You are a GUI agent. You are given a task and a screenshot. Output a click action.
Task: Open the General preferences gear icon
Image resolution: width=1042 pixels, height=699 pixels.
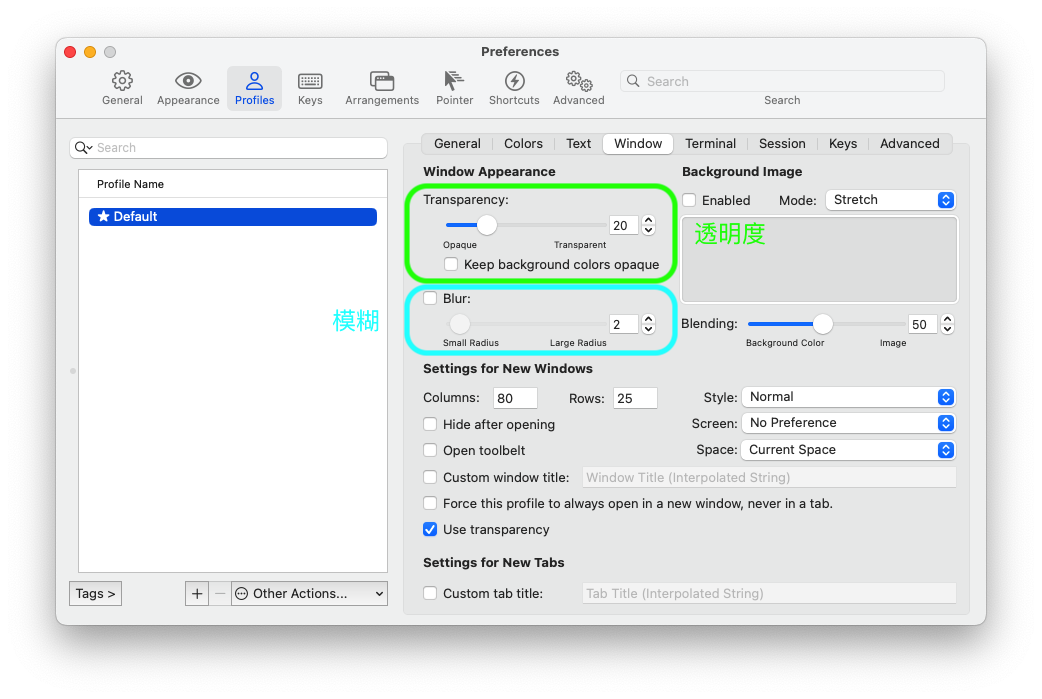click(122, 81)
